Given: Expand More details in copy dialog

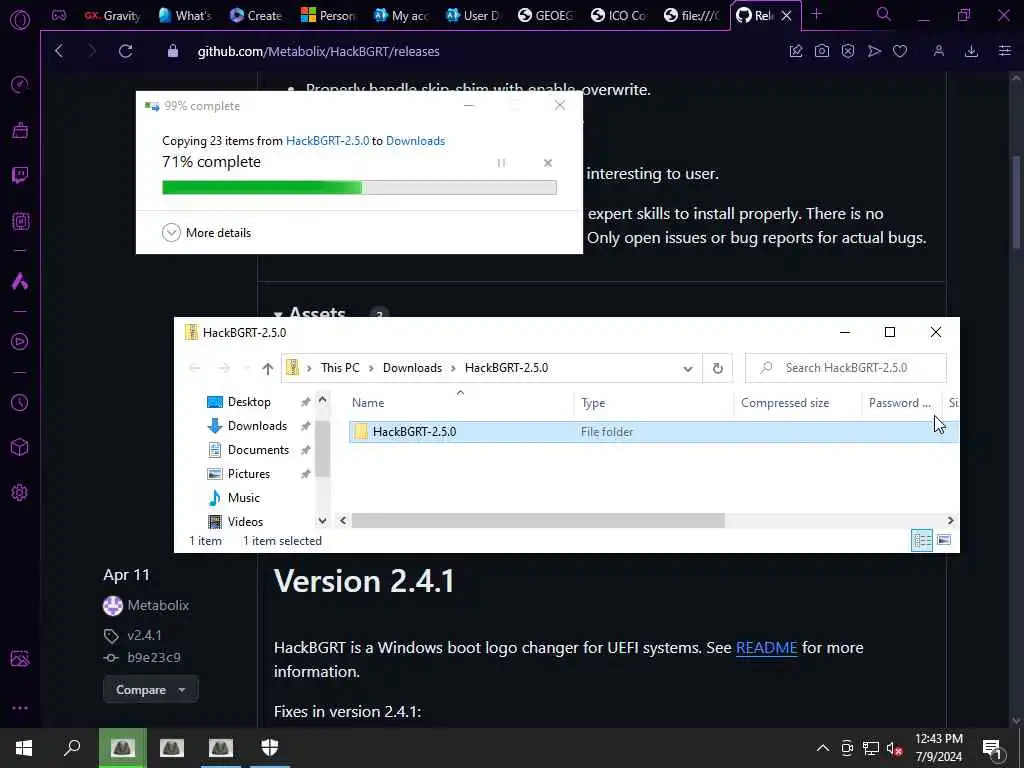Looking at the screenshot, I should point(206,232).
